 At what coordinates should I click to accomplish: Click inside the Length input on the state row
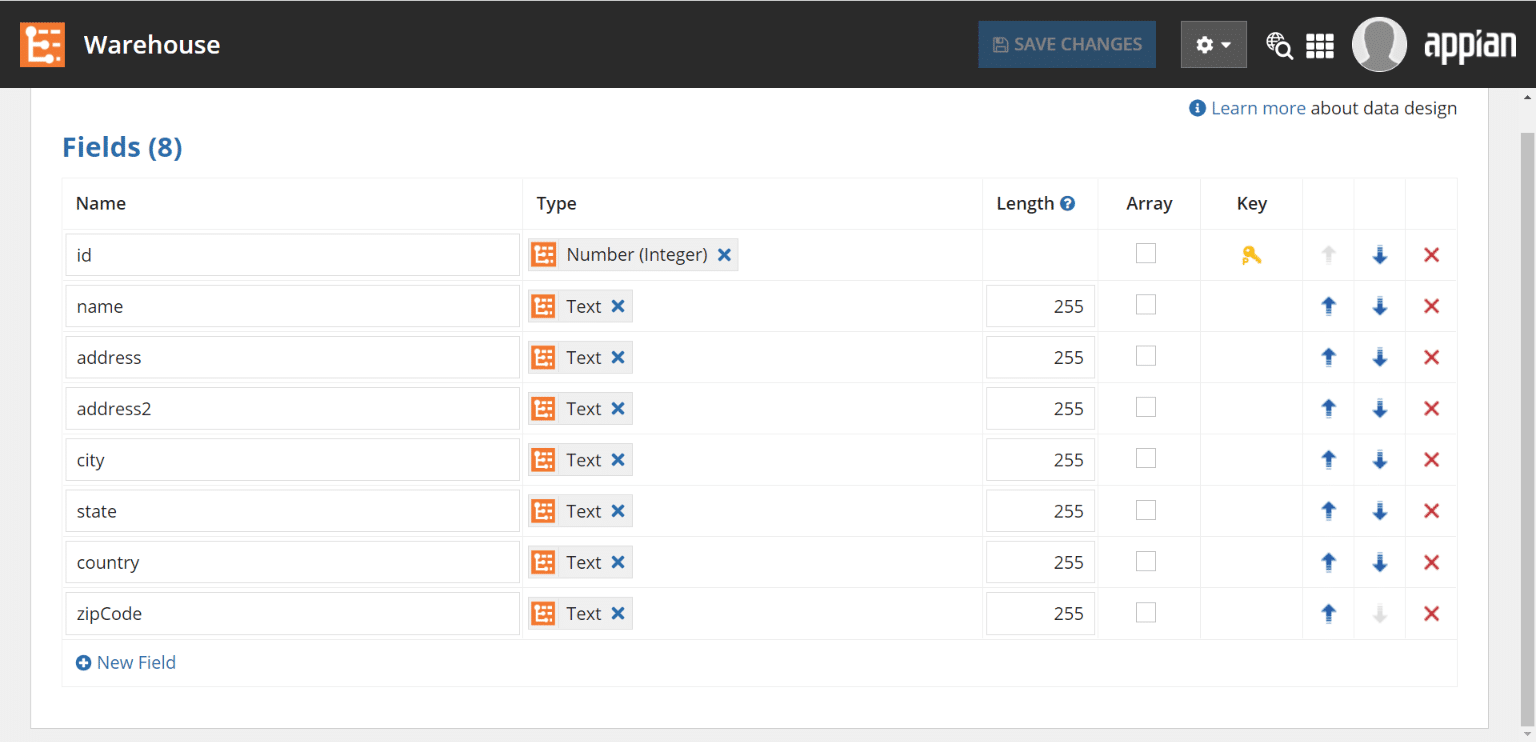point(1040,510)
